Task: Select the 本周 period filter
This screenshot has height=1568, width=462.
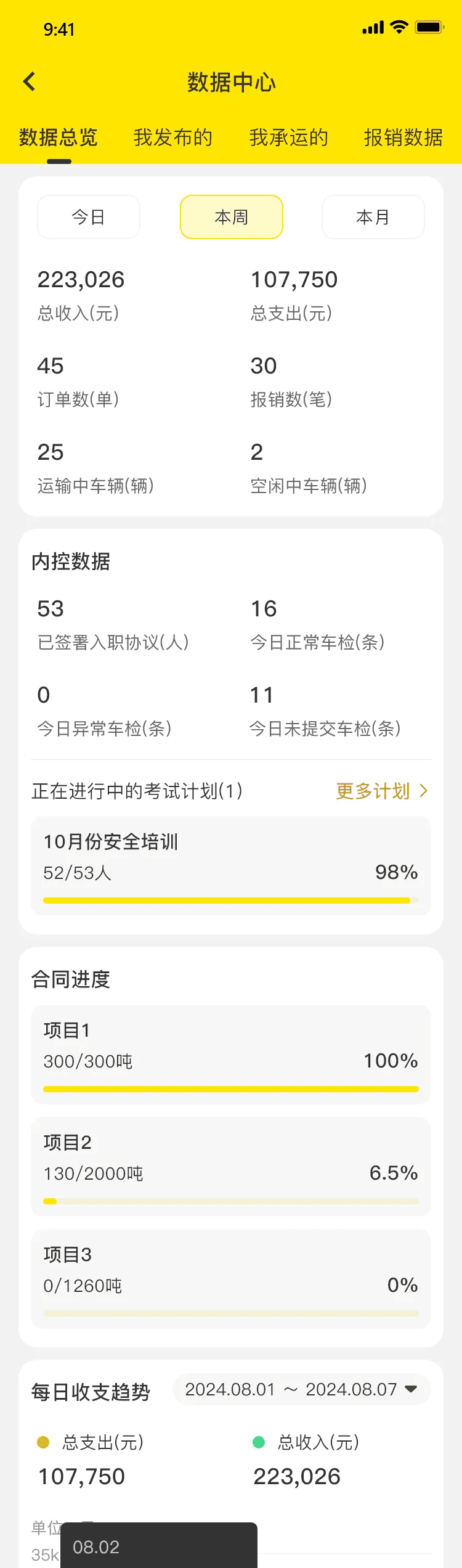Action: click(231, 217)
